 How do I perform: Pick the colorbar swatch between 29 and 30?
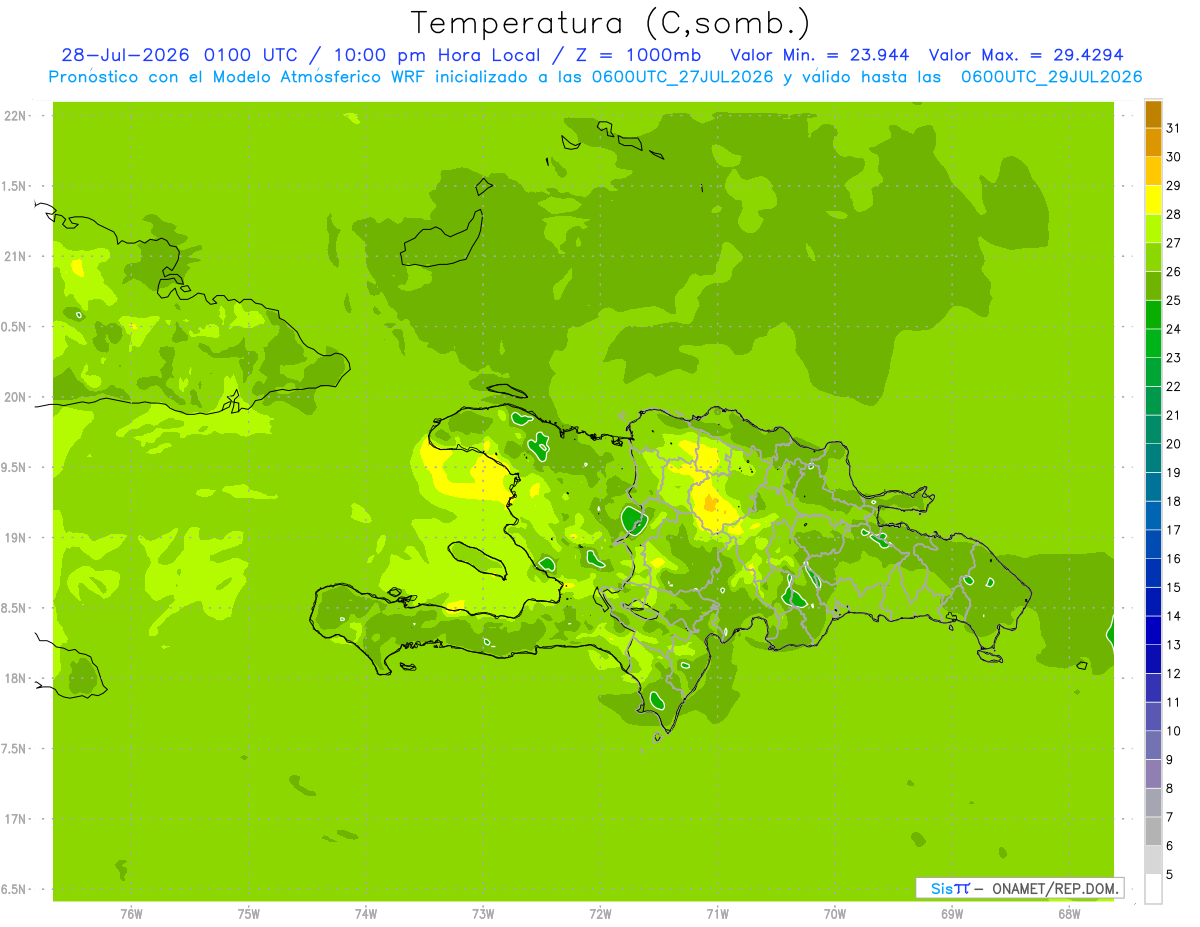[x=1153, y=171]
